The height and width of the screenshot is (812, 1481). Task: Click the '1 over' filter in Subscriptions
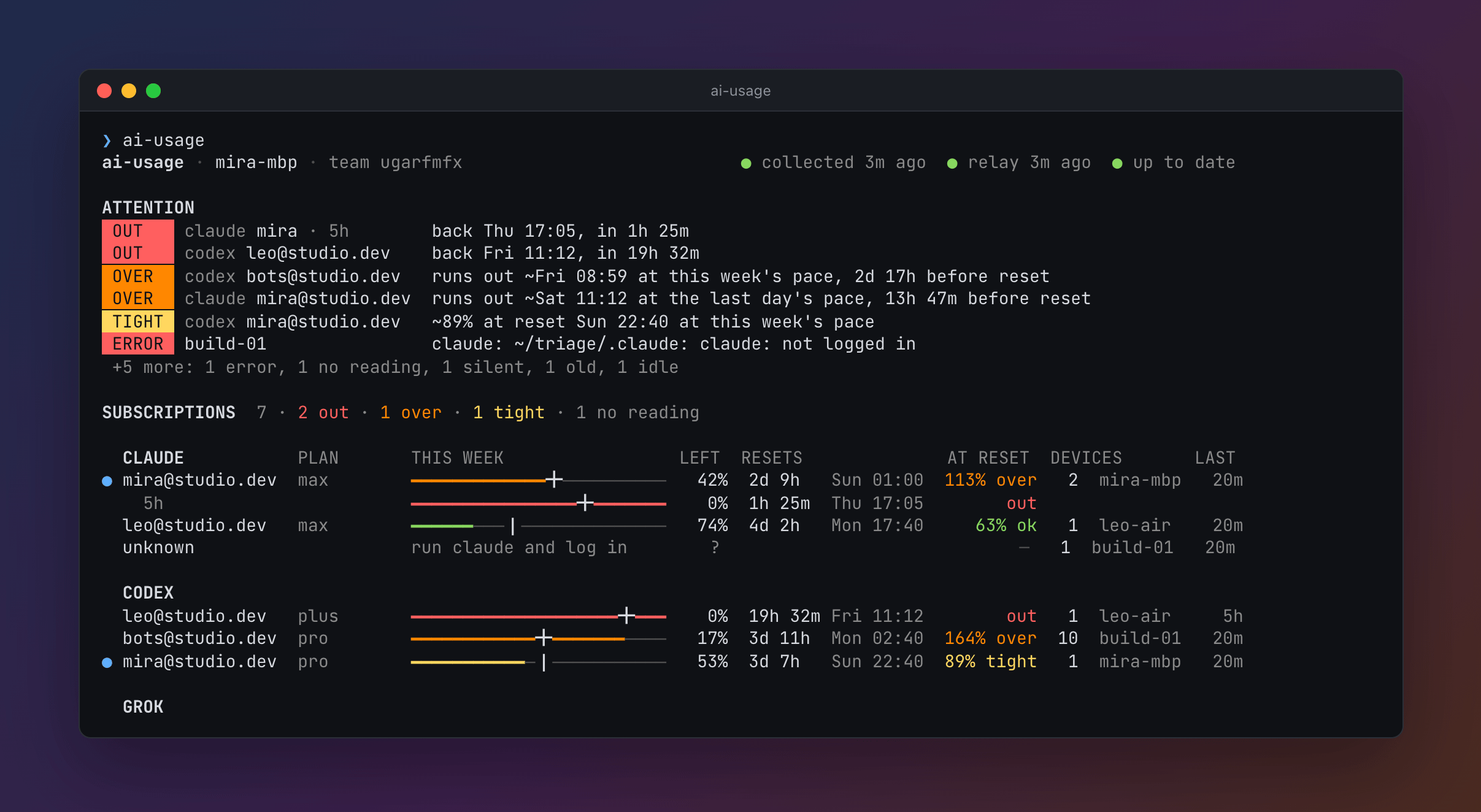point(411,413)
